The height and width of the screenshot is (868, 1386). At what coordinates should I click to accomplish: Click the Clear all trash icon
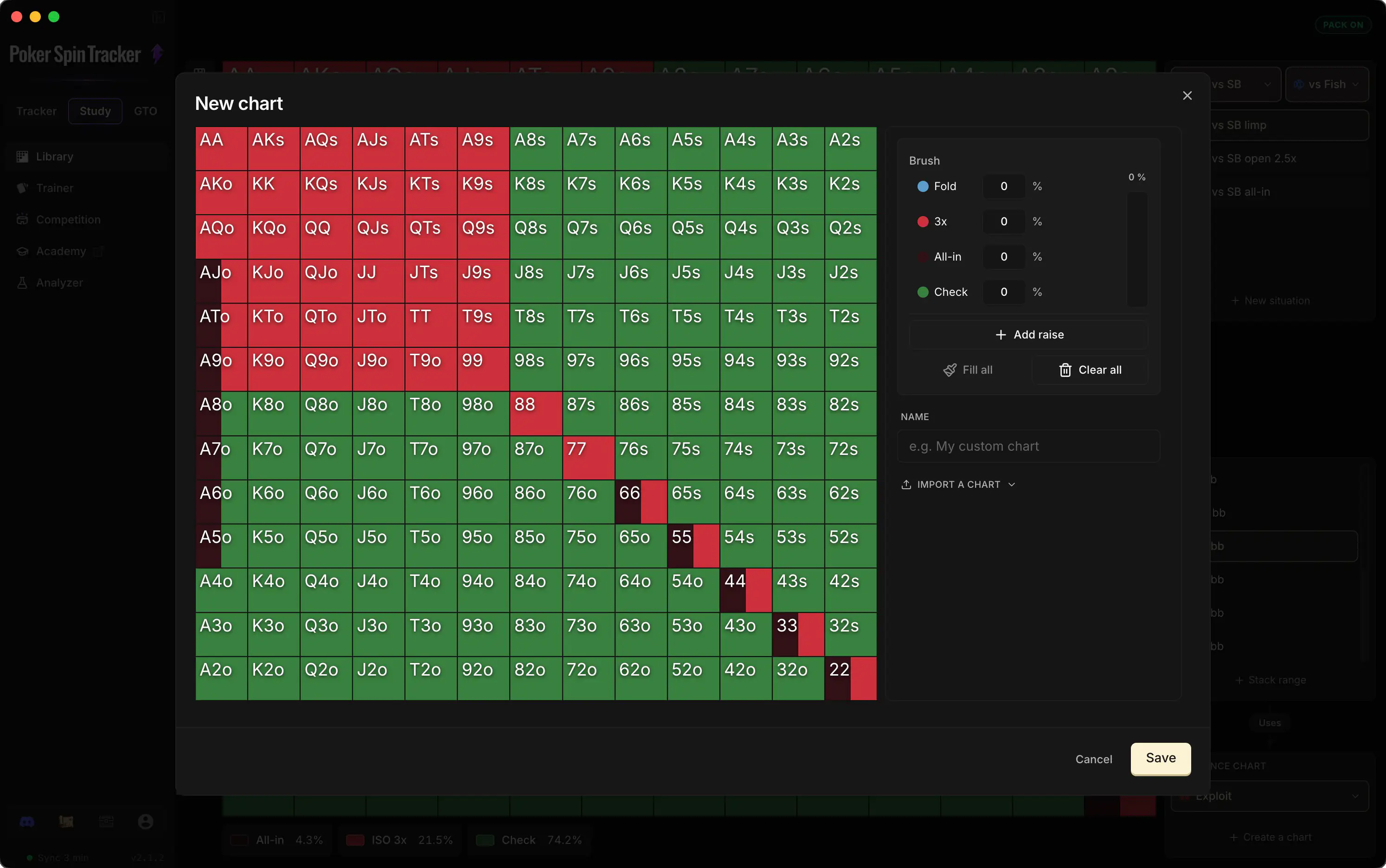[x=1065, y=370]
